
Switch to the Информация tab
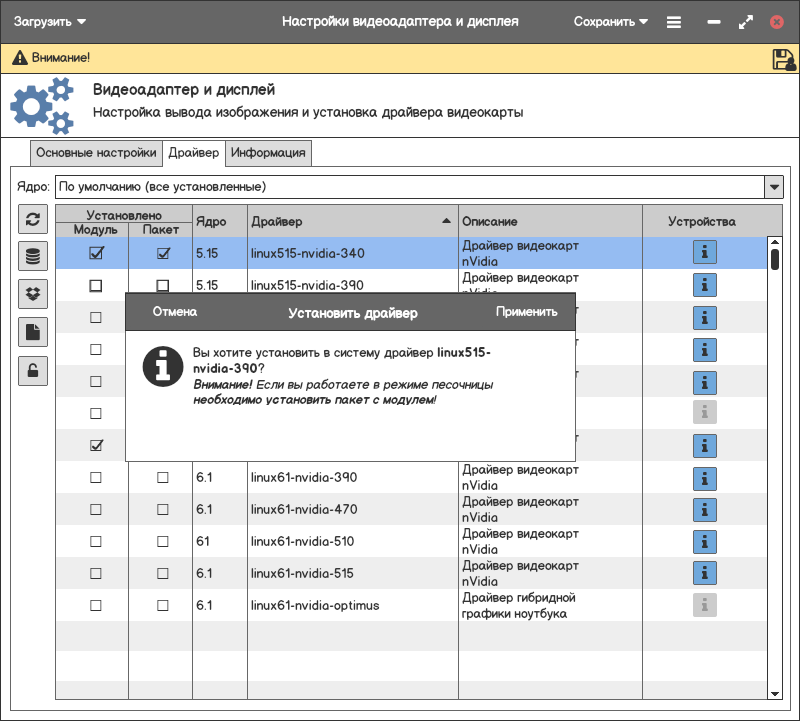click(269, 153)
